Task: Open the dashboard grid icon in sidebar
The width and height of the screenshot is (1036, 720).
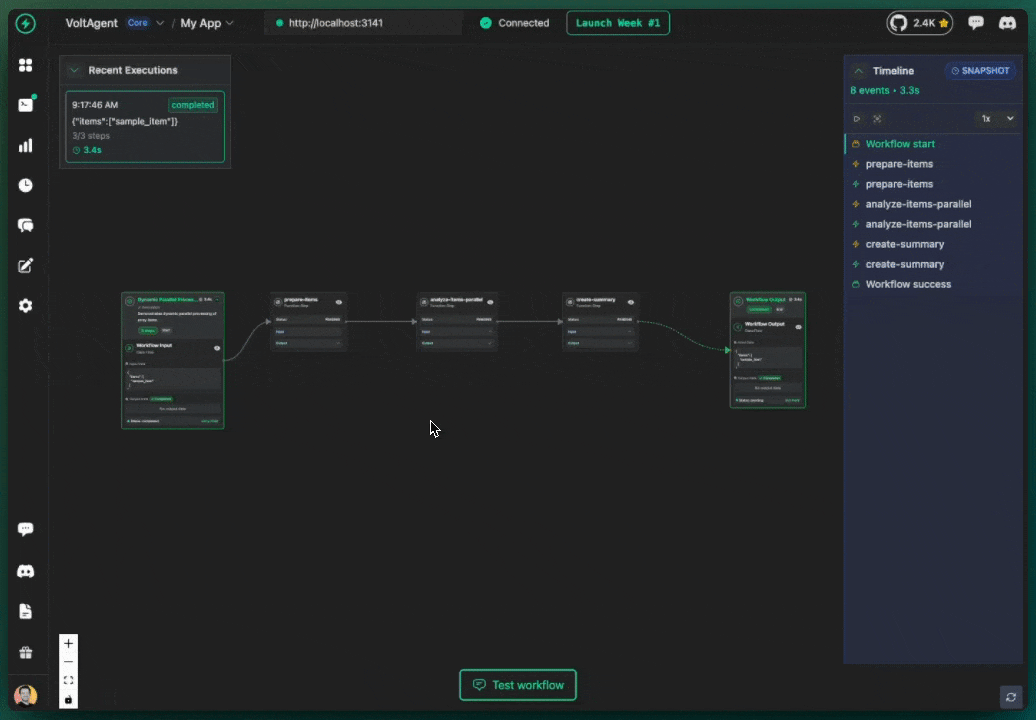Action: 25,65
